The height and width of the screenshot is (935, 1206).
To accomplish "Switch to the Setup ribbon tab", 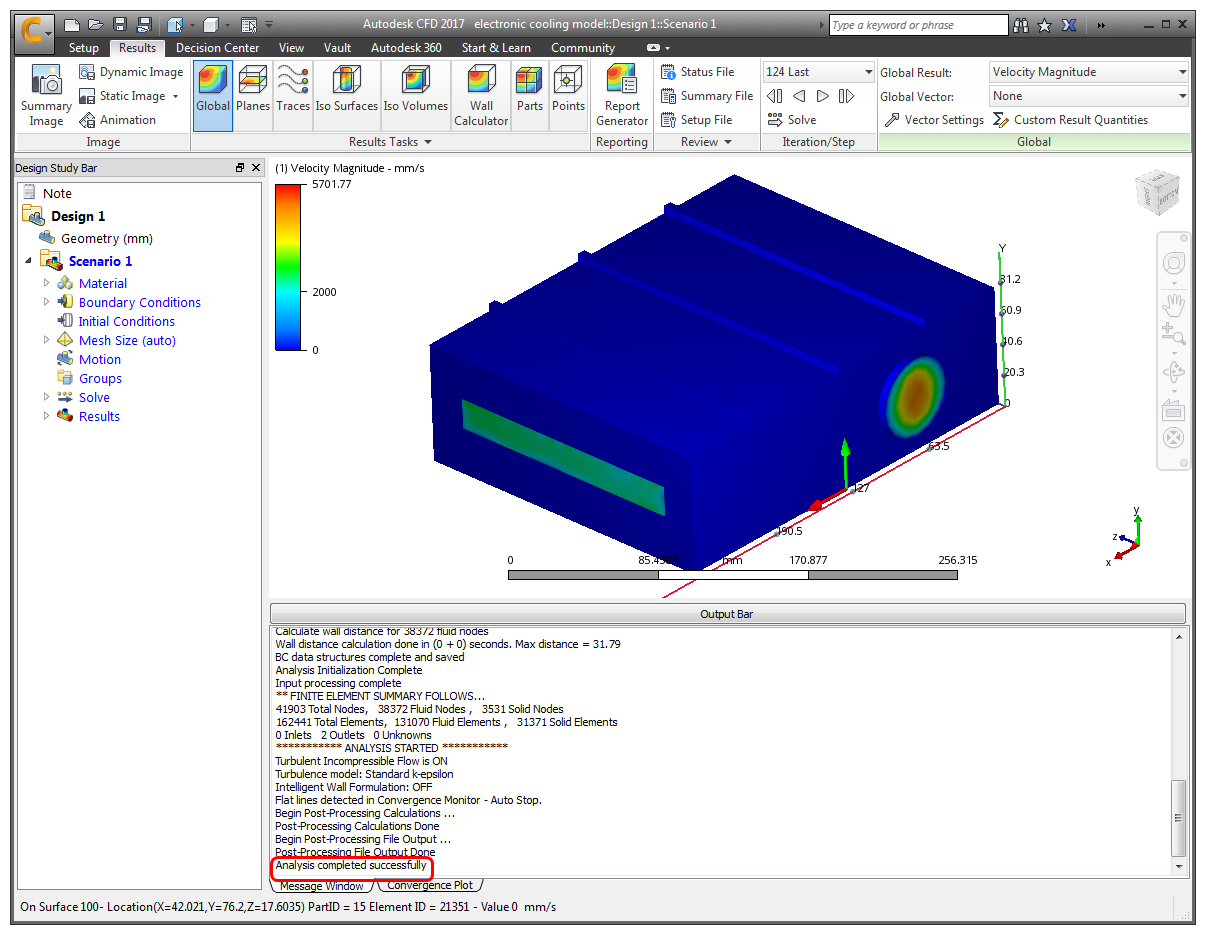I will click(x=84, y=47).
